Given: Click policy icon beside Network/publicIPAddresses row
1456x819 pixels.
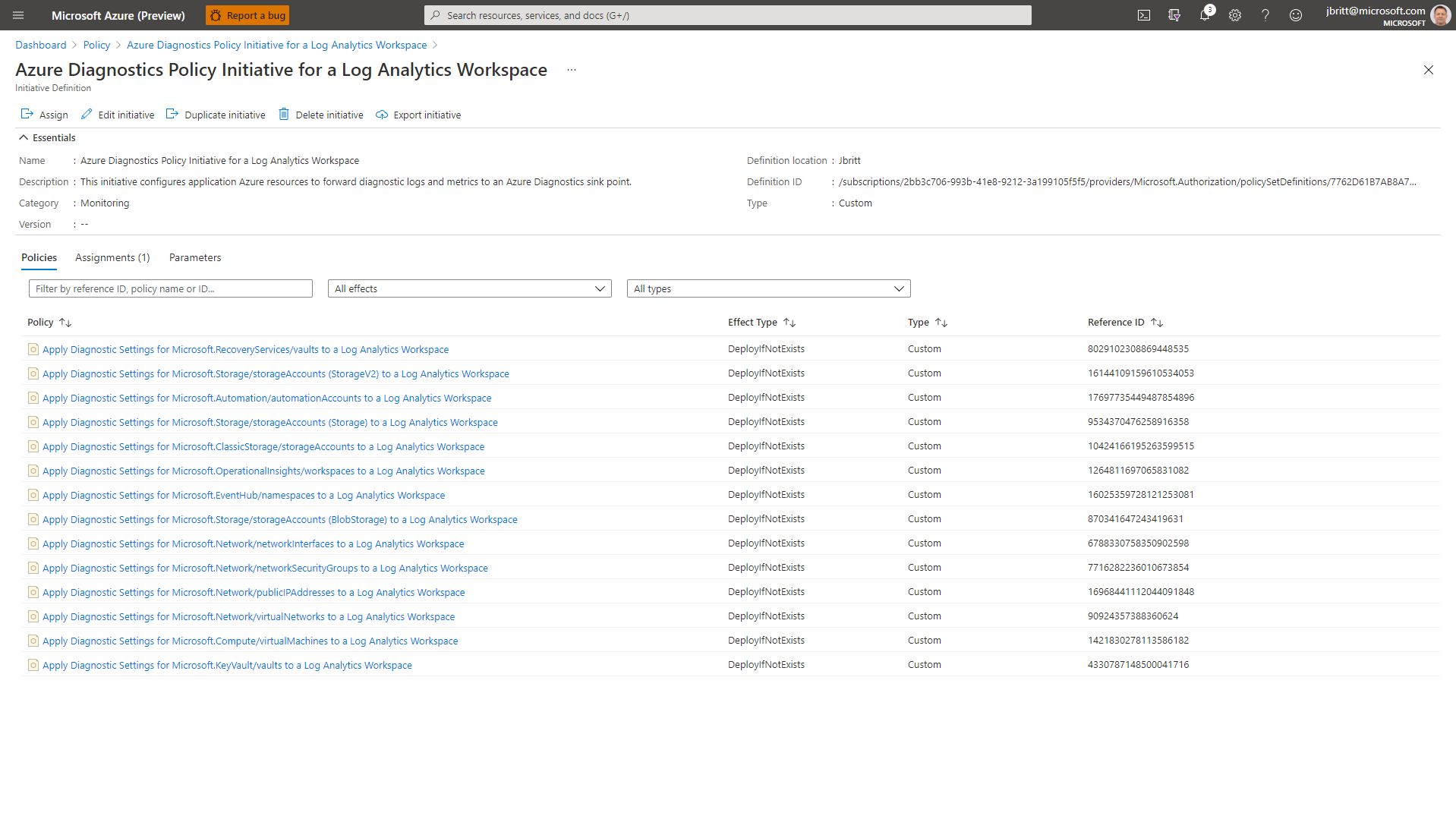Looking at the screenshot, I should pyautogui.click(x=33, y=592).
